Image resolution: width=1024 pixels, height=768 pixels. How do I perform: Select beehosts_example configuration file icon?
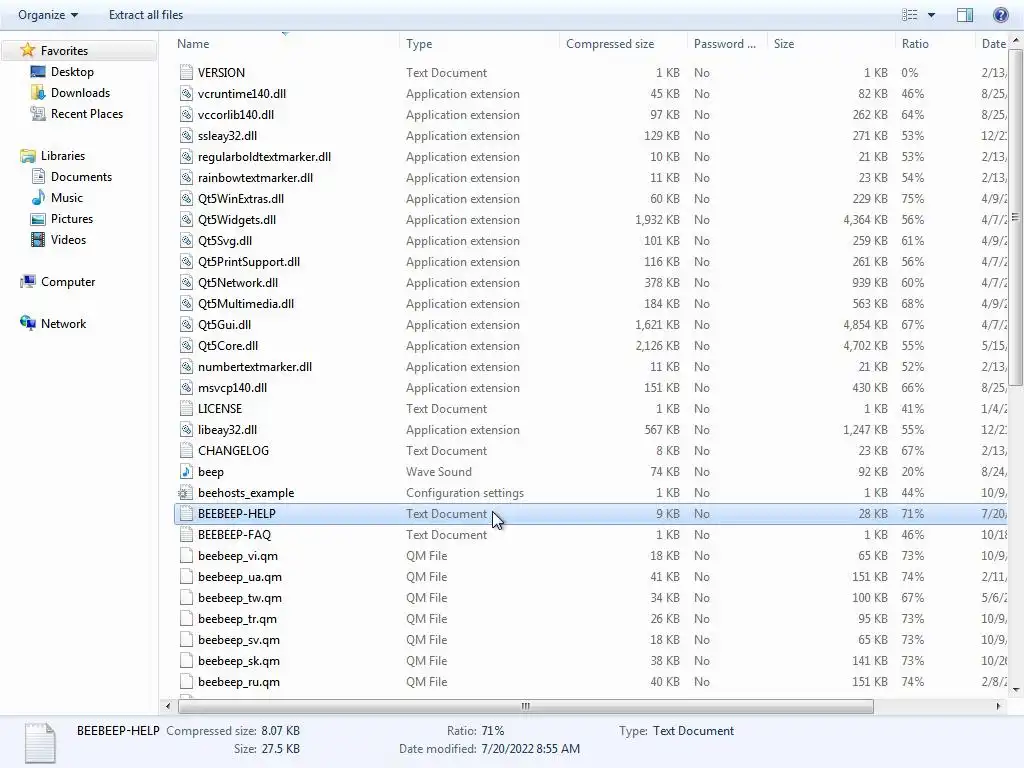point(186,492)
